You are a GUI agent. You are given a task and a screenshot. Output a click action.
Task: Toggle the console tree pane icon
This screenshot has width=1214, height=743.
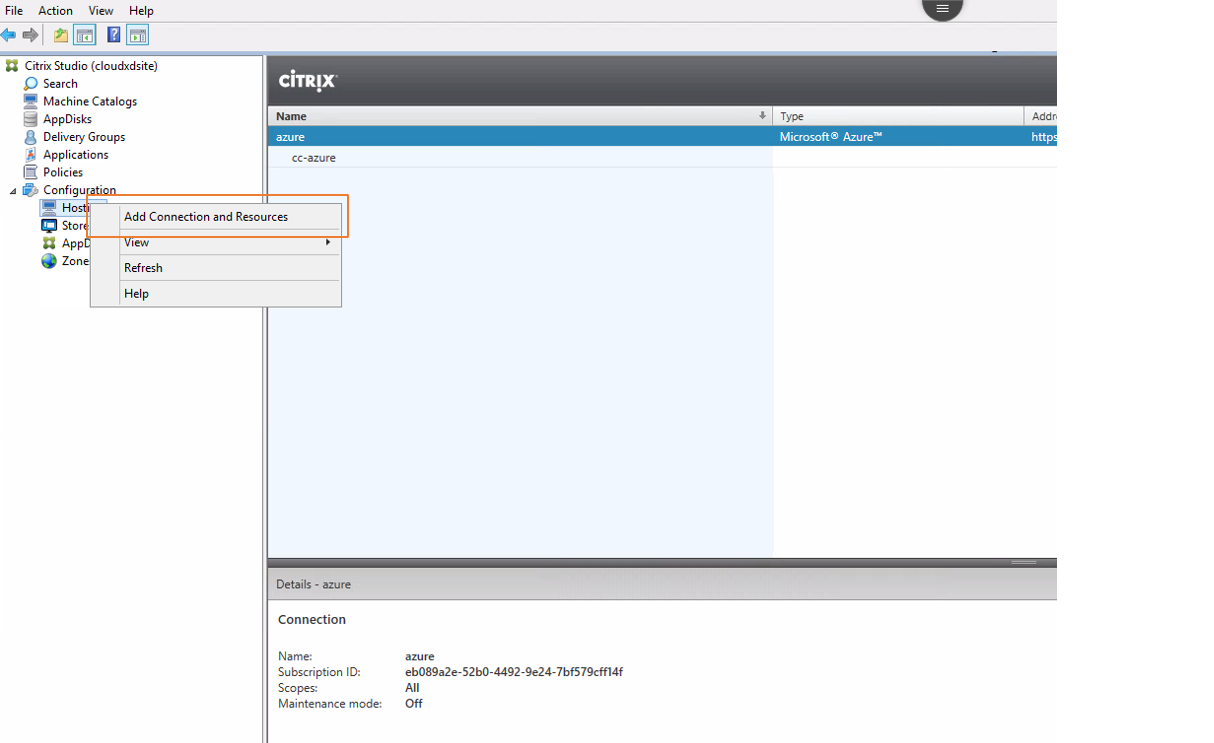pos(85,35)
